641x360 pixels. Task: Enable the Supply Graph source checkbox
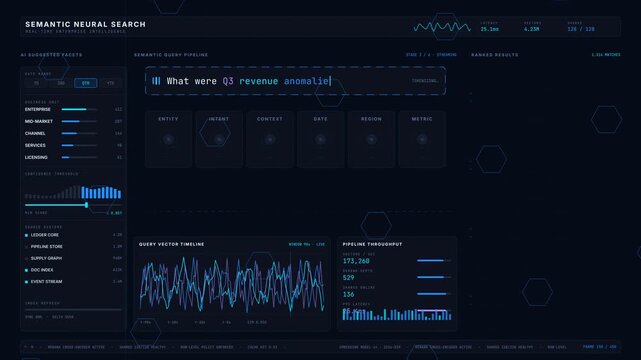[x=27, y=259]
